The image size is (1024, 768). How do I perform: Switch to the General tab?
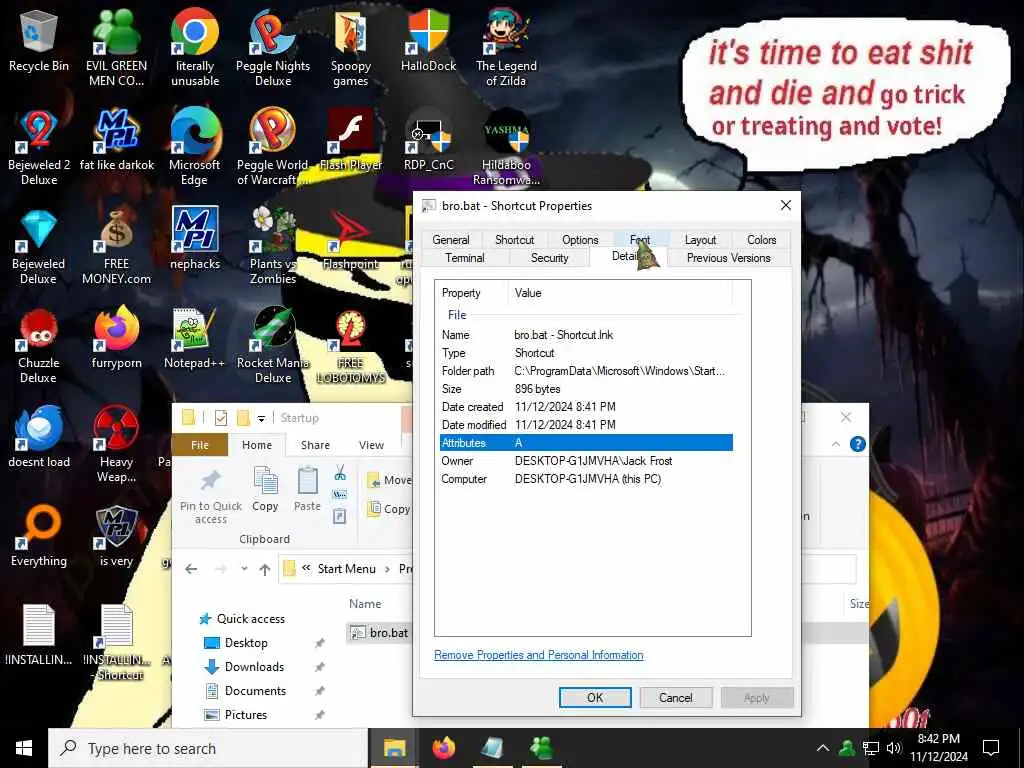(x=451, y=240)
